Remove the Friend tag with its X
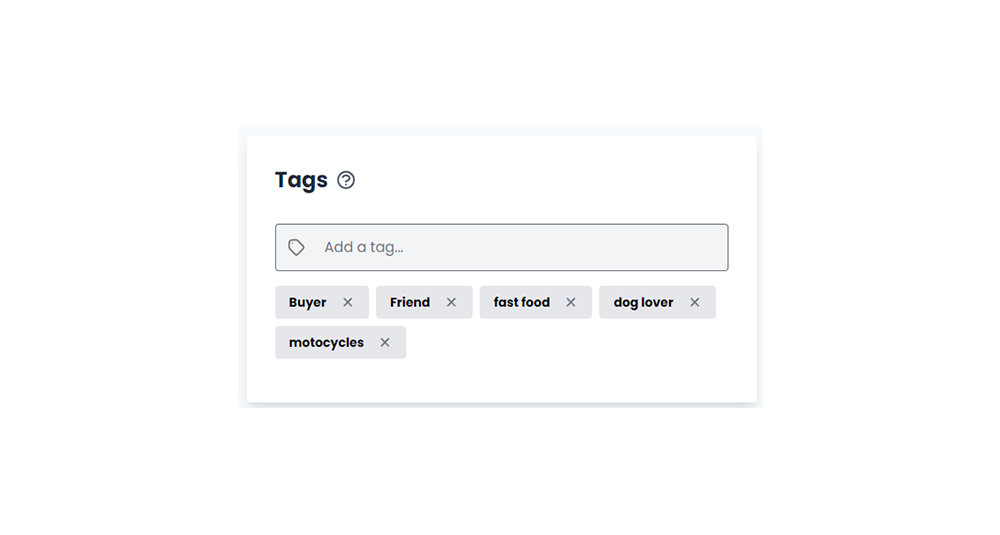 coord(451,302)
